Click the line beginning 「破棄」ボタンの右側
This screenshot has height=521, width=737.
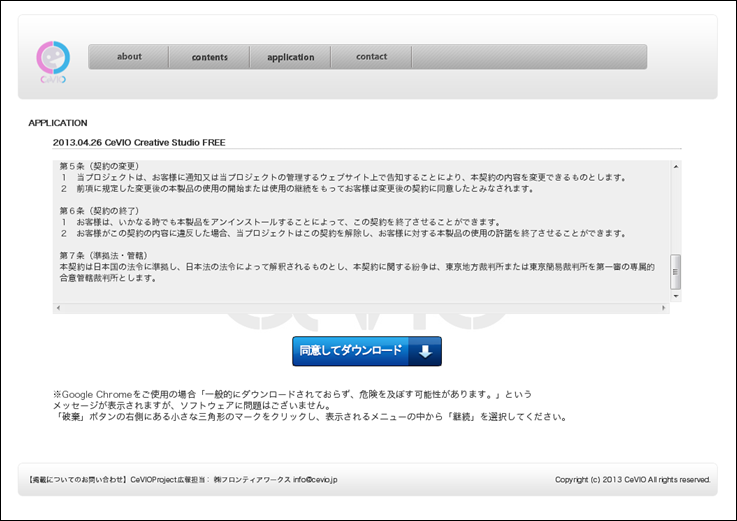coord(311,417)
